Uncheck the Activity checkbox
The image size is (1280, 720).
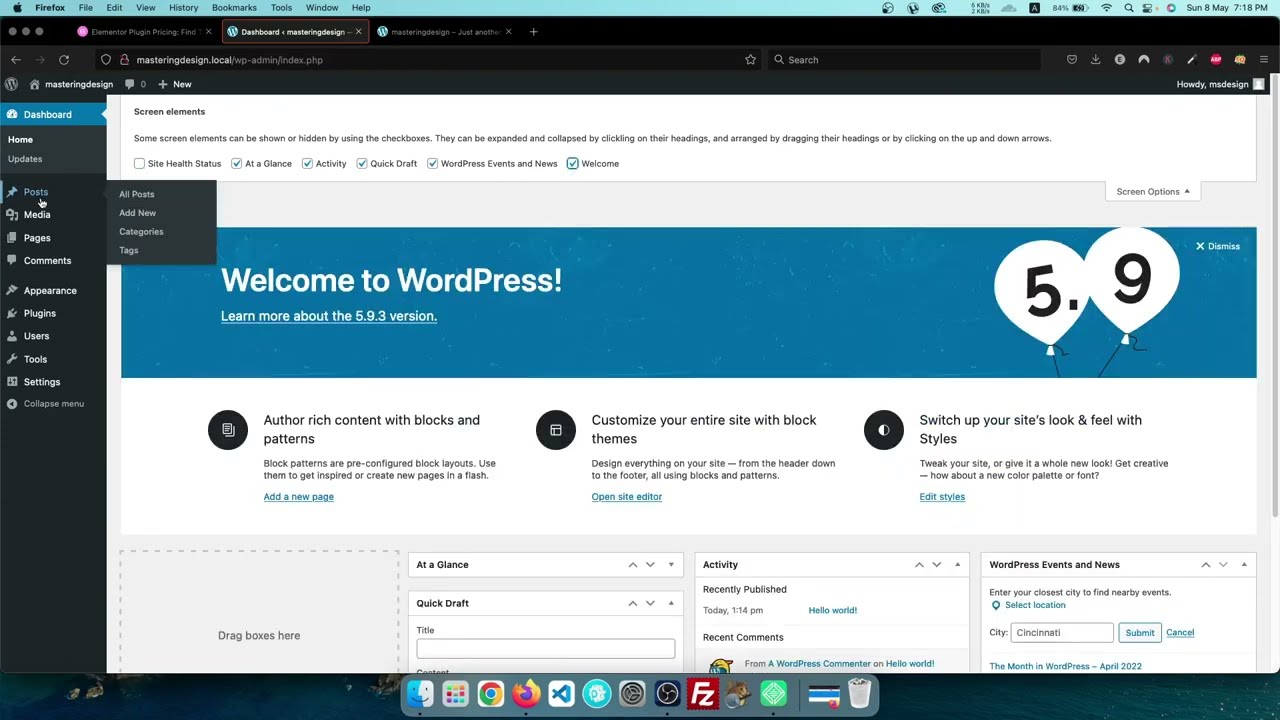(x=307, y=164)
